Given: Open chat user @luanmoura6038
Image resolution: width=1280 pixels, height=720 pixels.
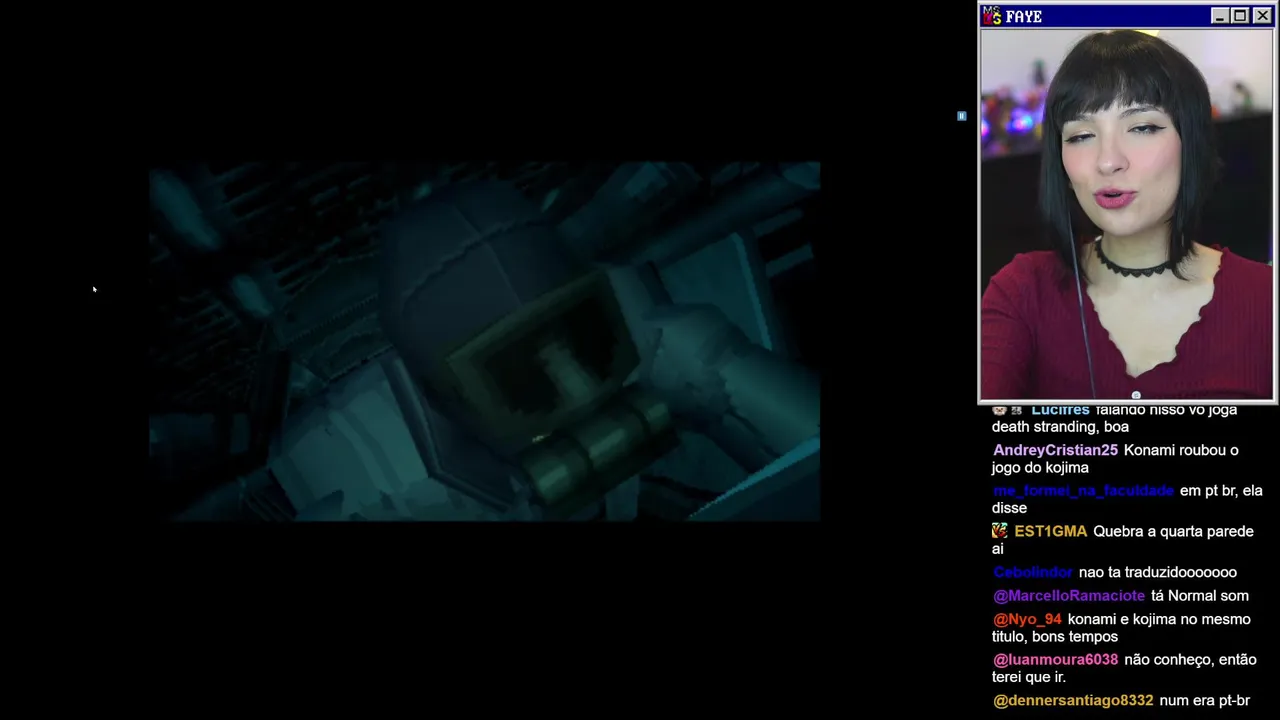Looking at the screenshot, I should 1055,660.
